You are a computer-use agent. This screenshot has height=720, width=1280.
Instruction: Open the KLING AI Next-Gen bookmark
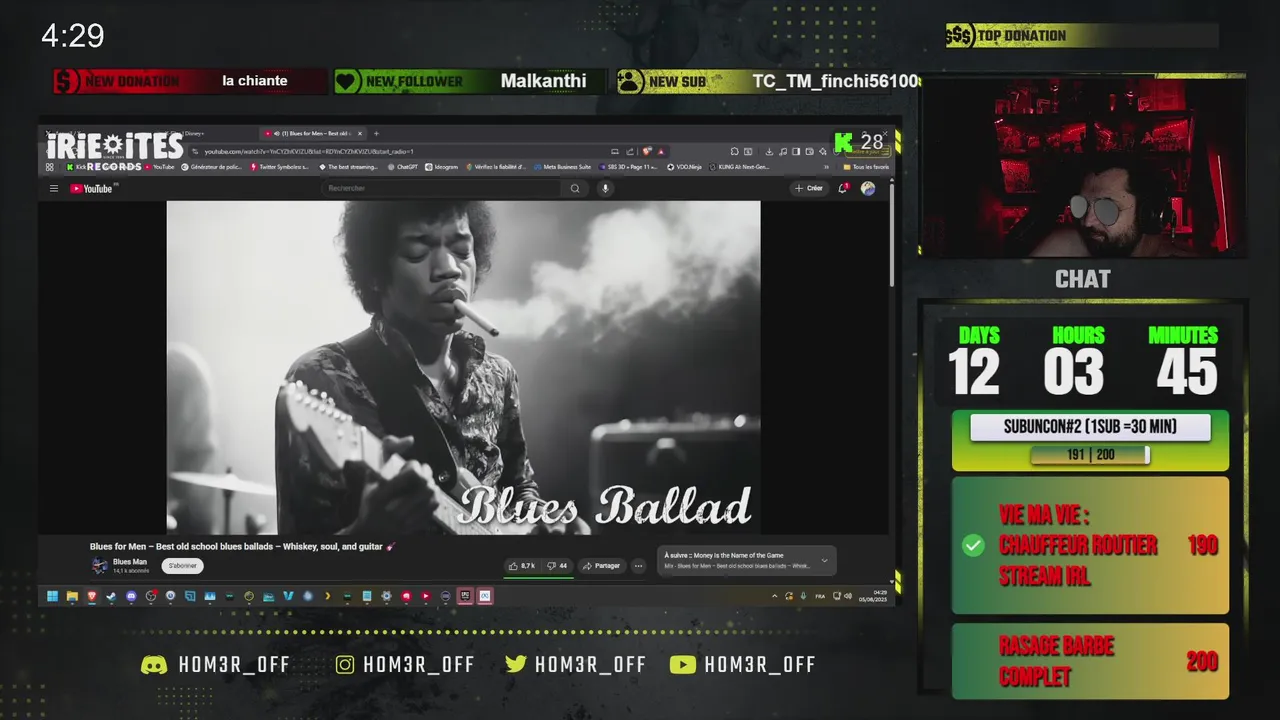(x=740, y=167)
